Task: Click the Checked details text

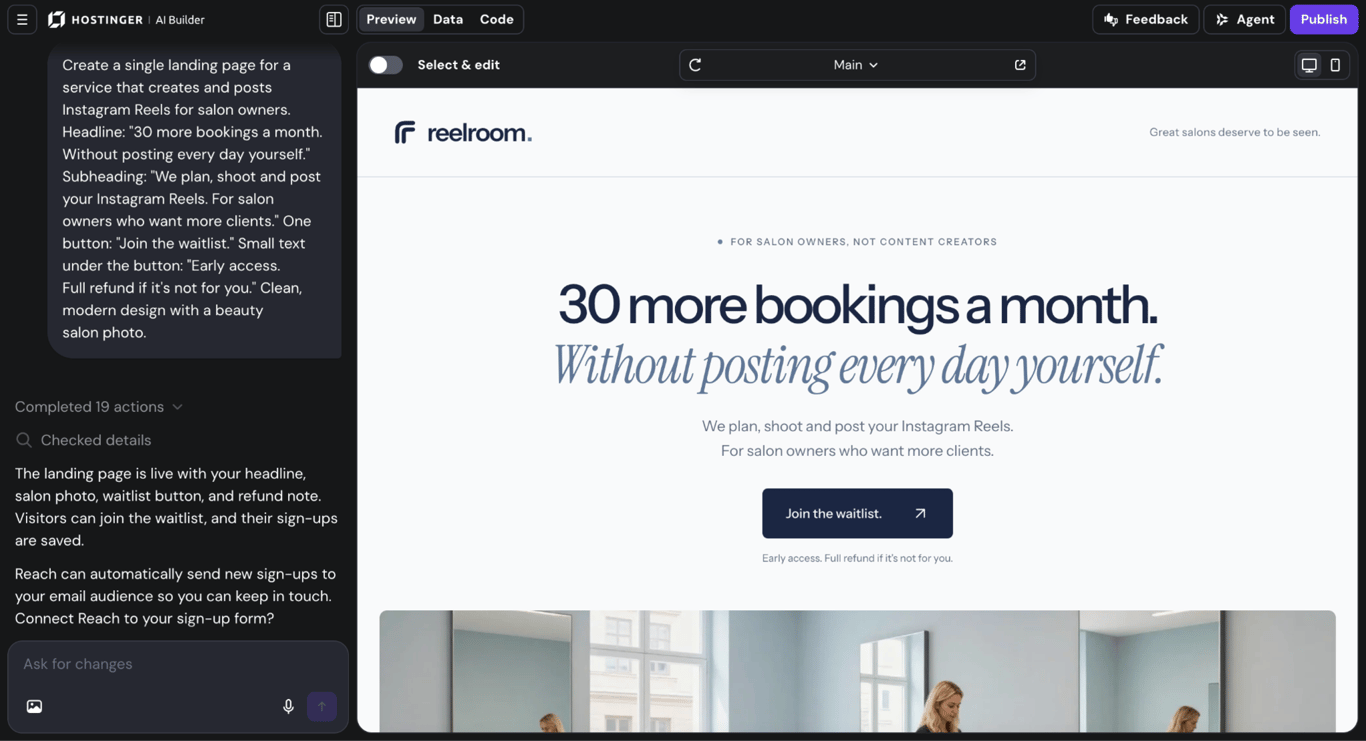Action: [96, 440]
